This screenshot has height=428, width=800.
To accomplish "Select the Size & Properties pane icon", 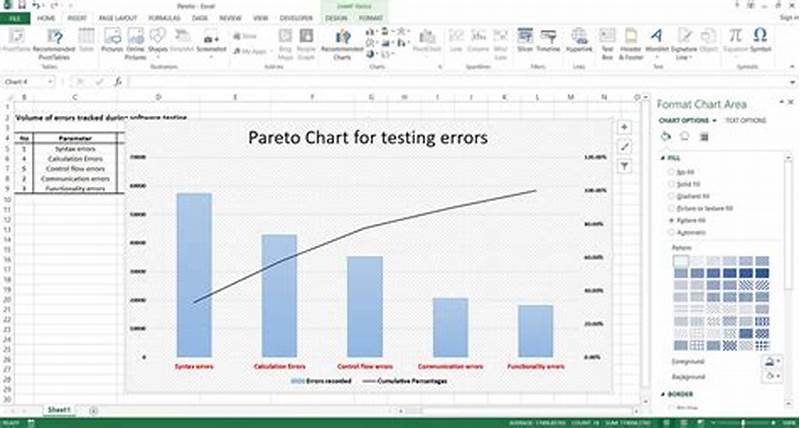I will click(x=704, y=137).
